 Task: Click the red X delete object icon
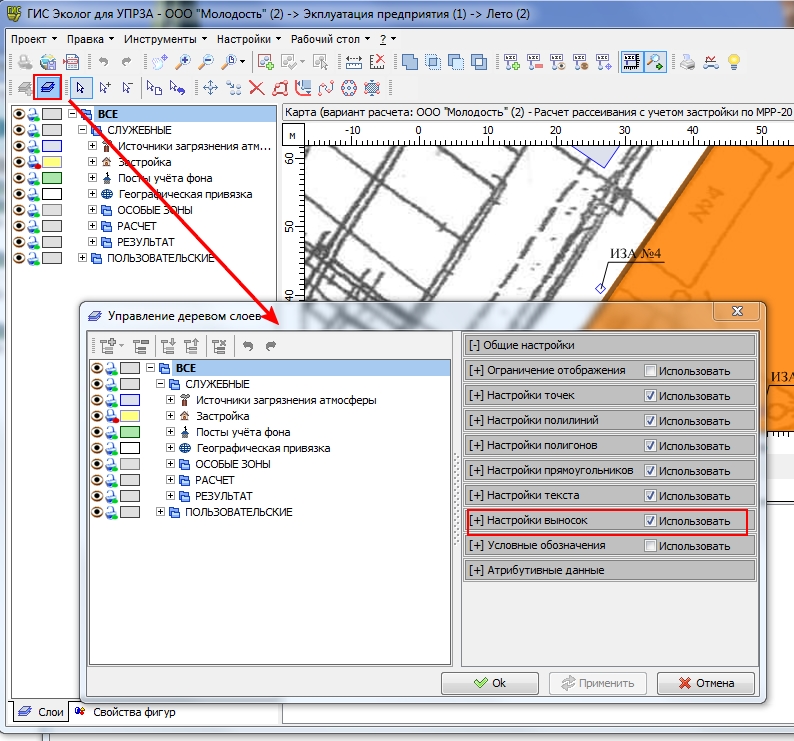257,88
